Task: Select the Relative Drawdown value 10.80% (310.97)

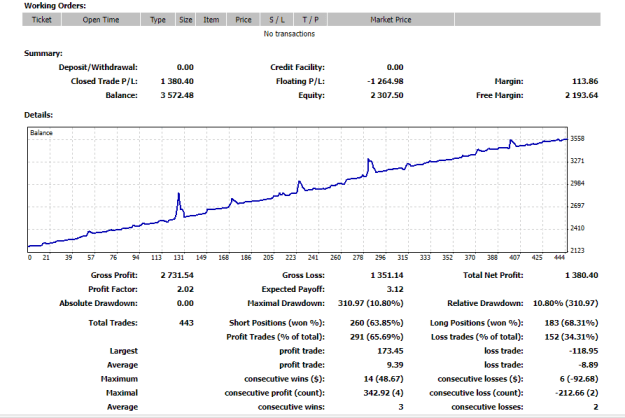Action: tap(566, 303)
